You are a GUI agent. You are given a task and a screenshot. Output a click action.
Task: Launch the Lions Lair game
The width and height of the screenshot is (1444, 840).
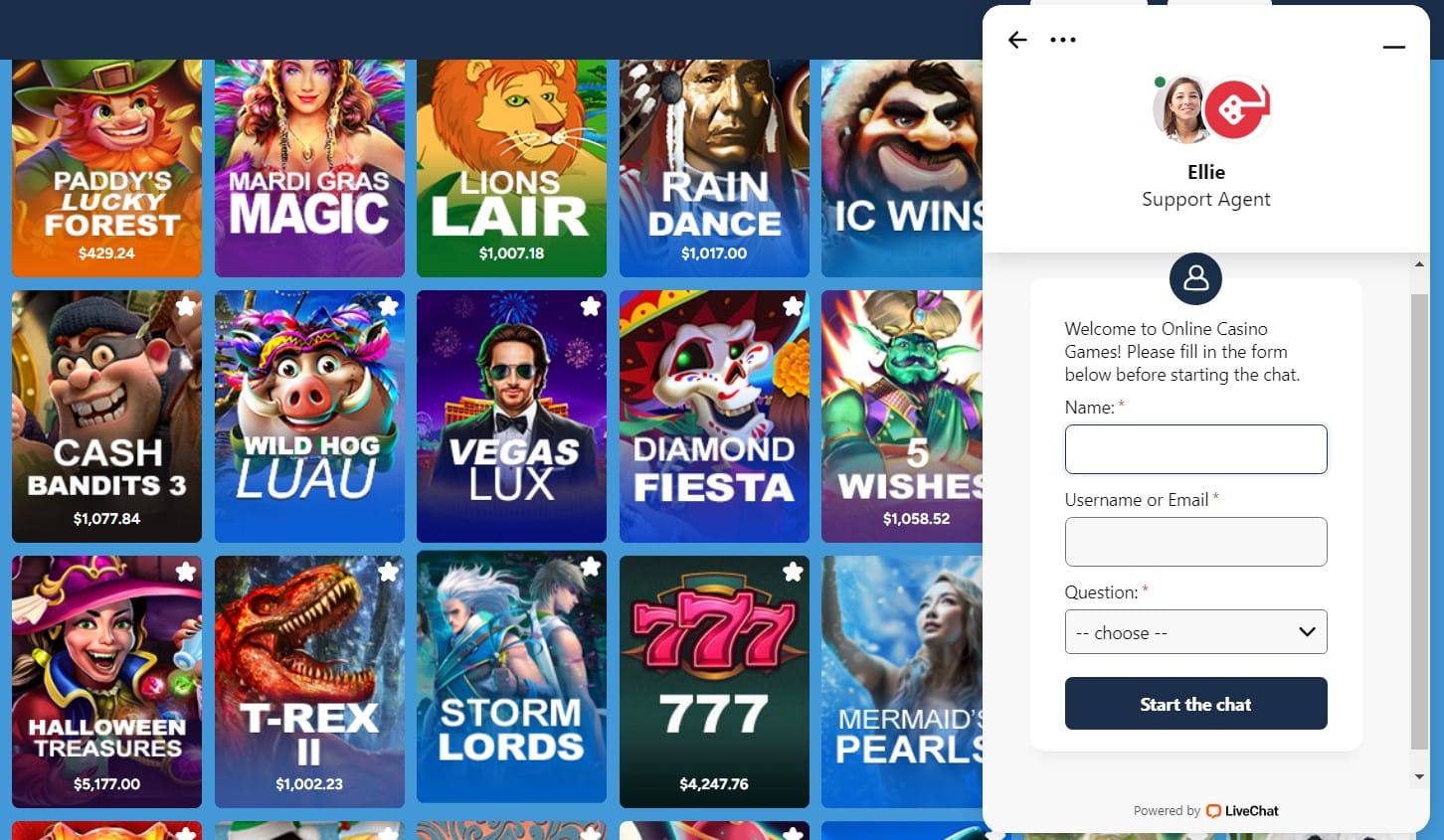pyautogui.click(x=511, y=168)
